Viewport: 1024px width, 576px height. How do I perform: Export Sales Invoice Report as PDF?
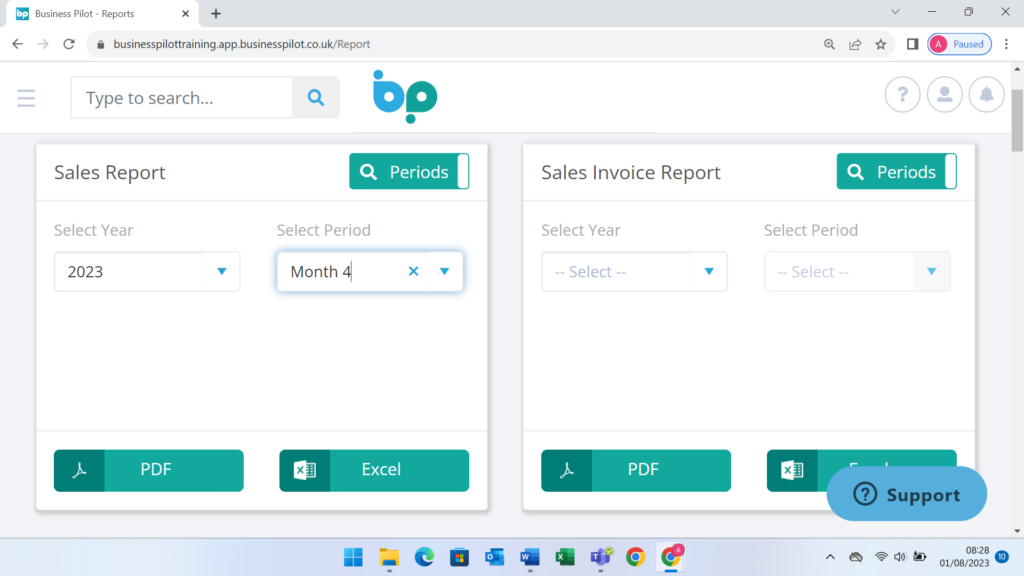tap(636, 470)
